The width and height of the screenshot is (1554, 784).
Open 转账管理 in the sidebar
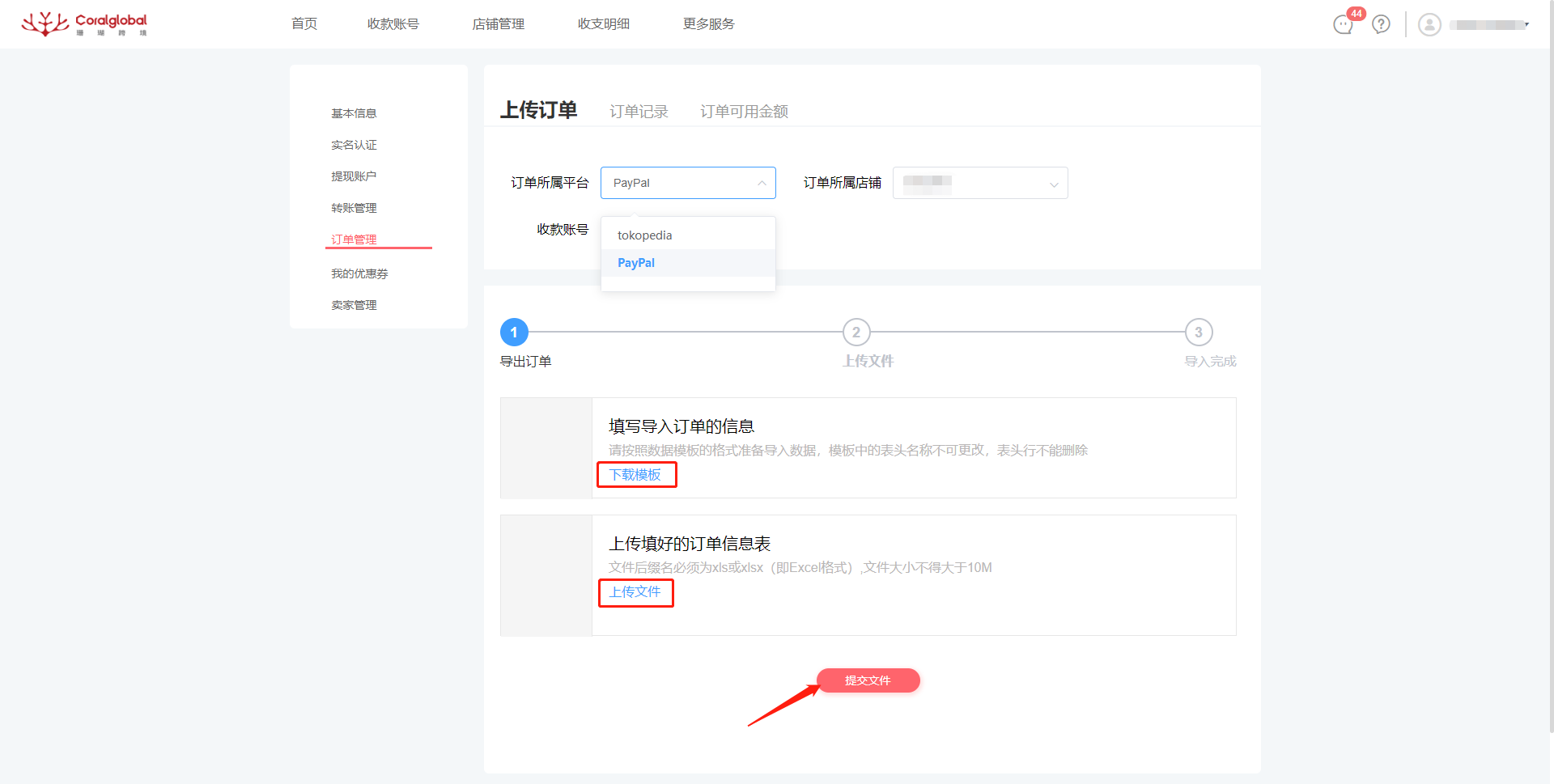pos(354,207)
